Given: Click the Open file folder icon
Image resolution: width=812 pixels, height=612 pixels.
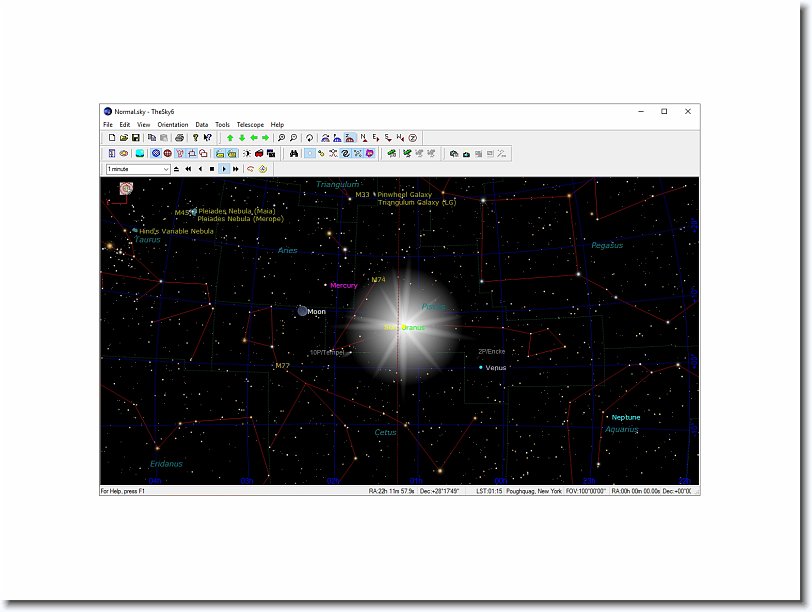Looking at the screenshot, I should point(124,138).
